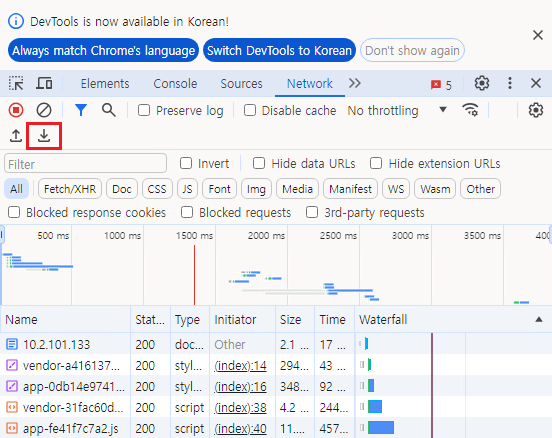Image resolution: width=552 pixels, height=438 pixels.
Task: Click the red error count badge
Action: [441, 85]
